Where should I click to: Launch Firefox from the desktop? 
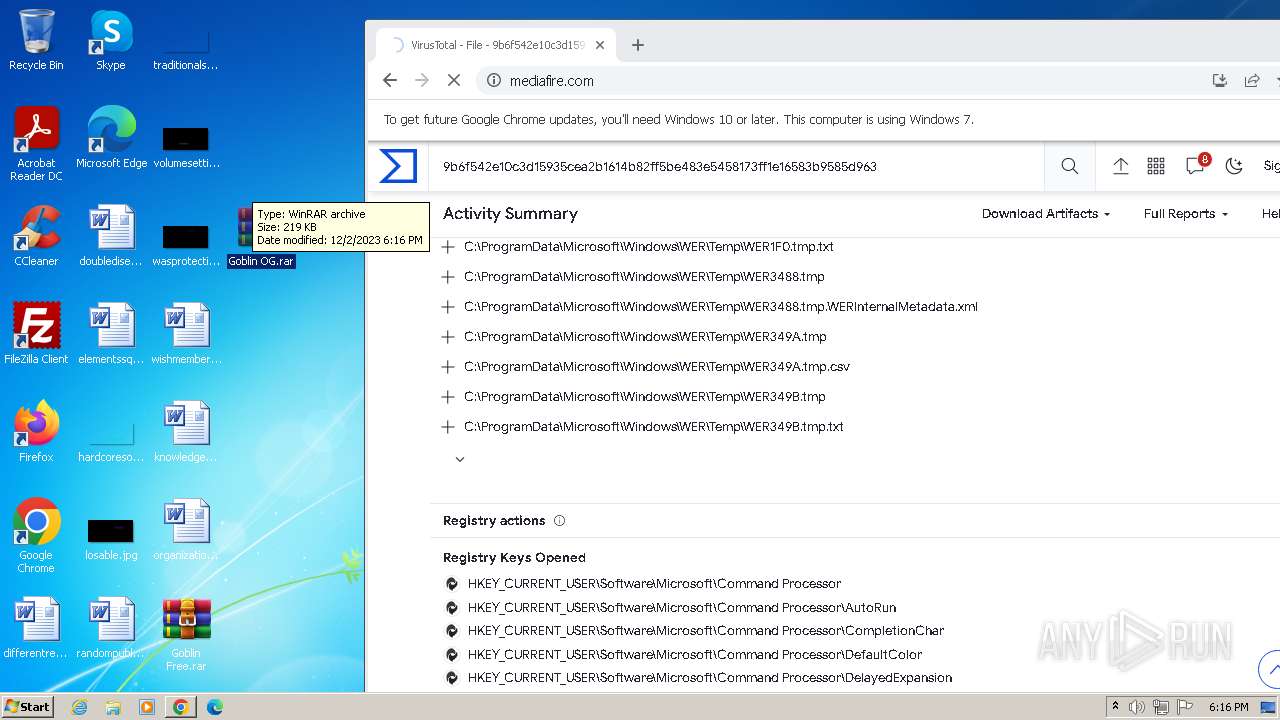36,432
